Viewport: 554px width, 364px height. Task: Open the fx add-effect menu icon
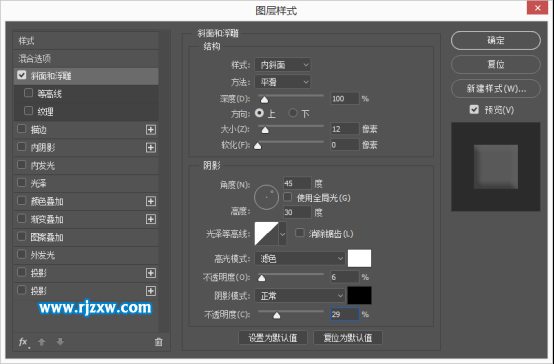coord(24,342)
